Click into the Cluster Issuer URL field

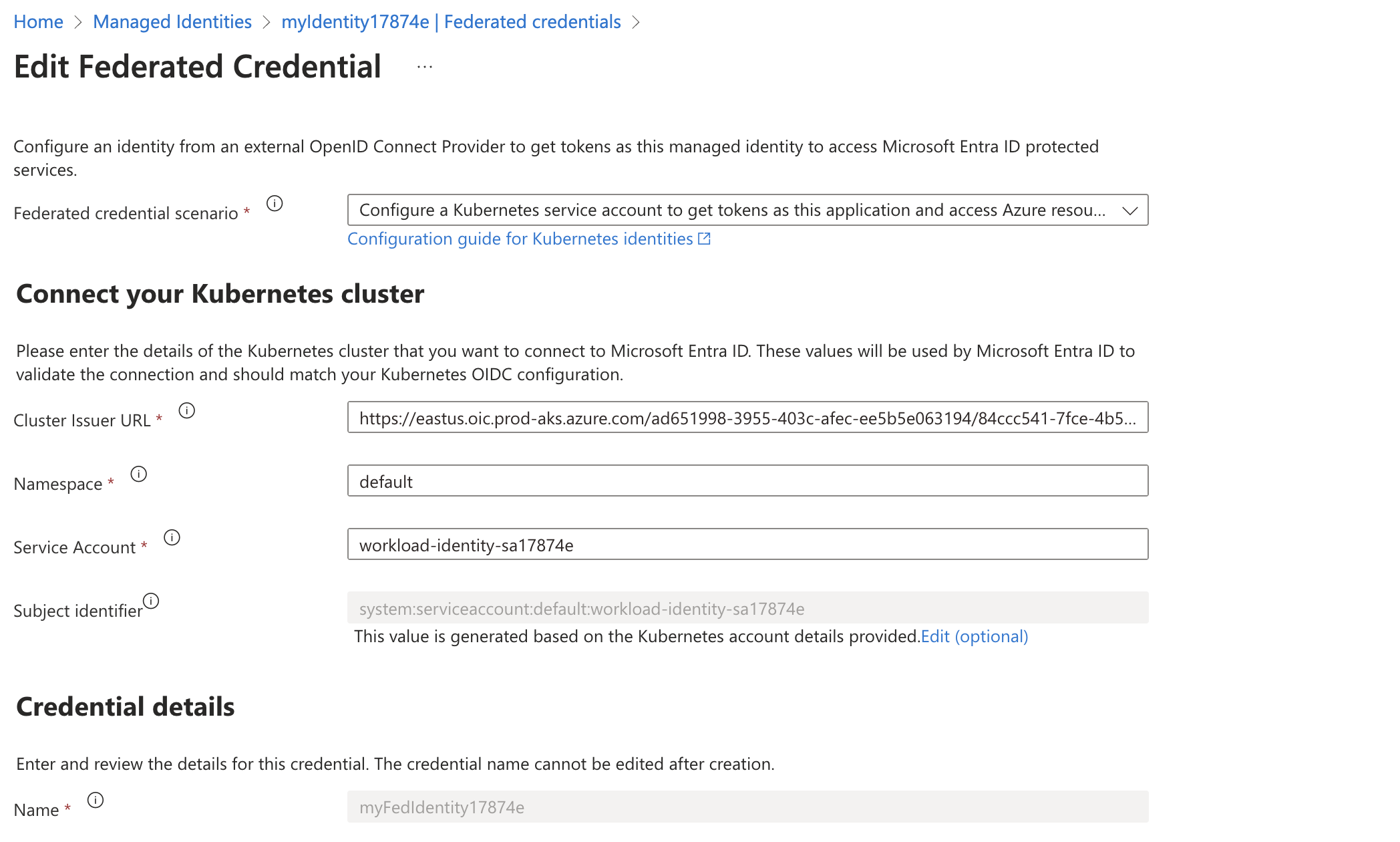point(747,418)
